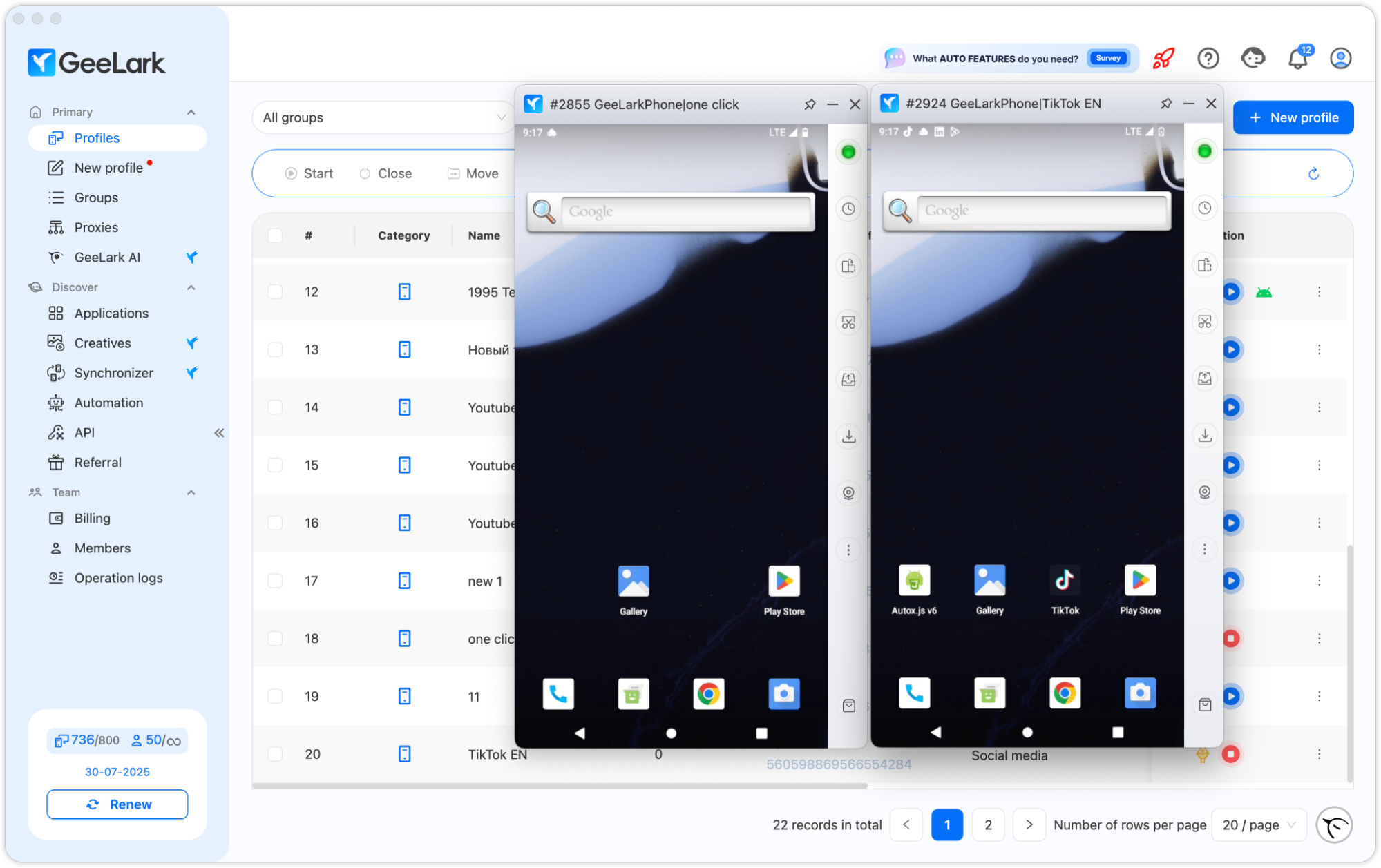The height and width of the screenshot is (868, 1381).
Task: Click the next page arrow
Action: pos(1029,825)
